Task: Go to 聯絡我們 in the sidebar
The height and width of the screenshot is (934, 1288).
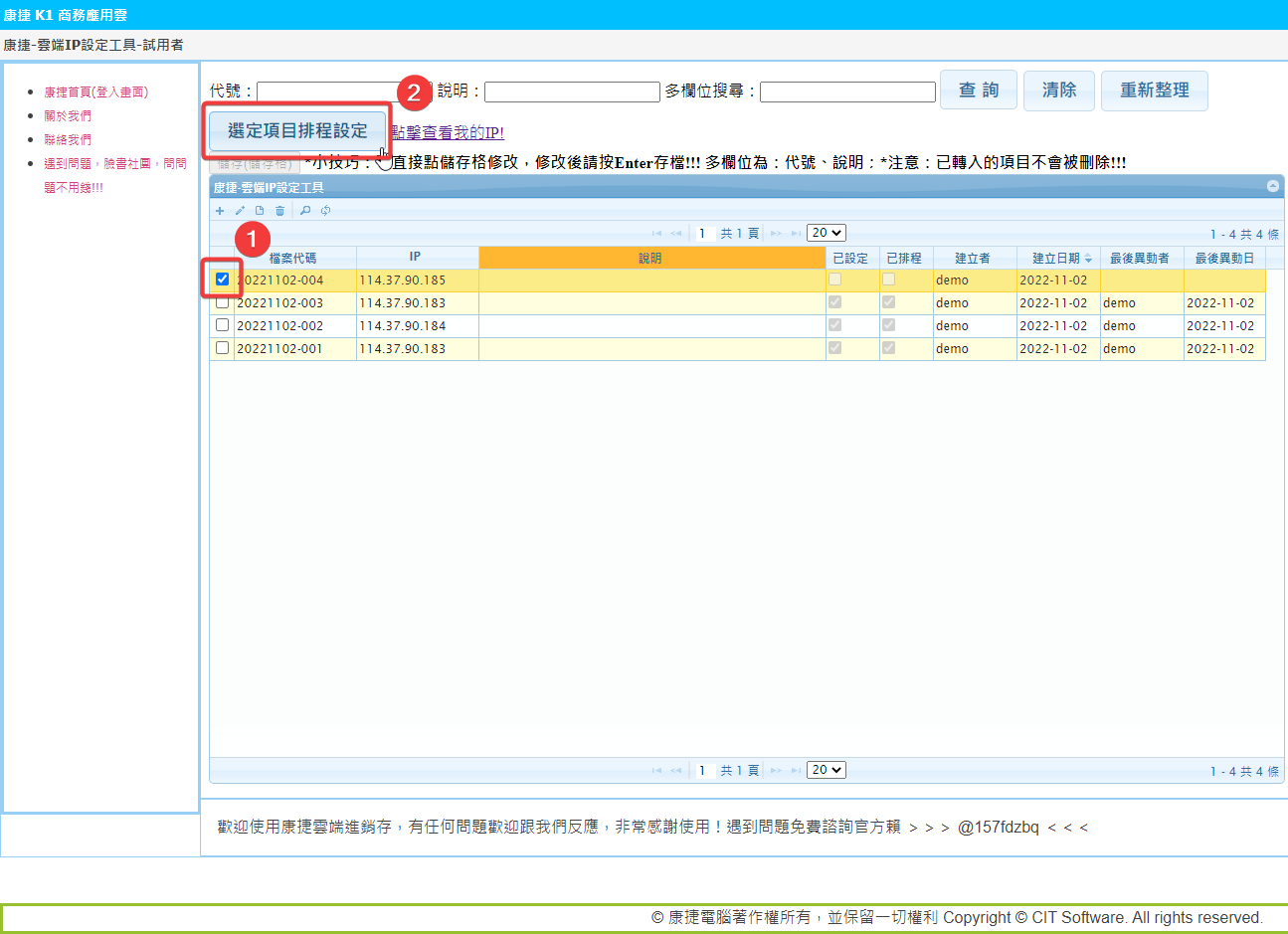Action: (x=68, y=140)
